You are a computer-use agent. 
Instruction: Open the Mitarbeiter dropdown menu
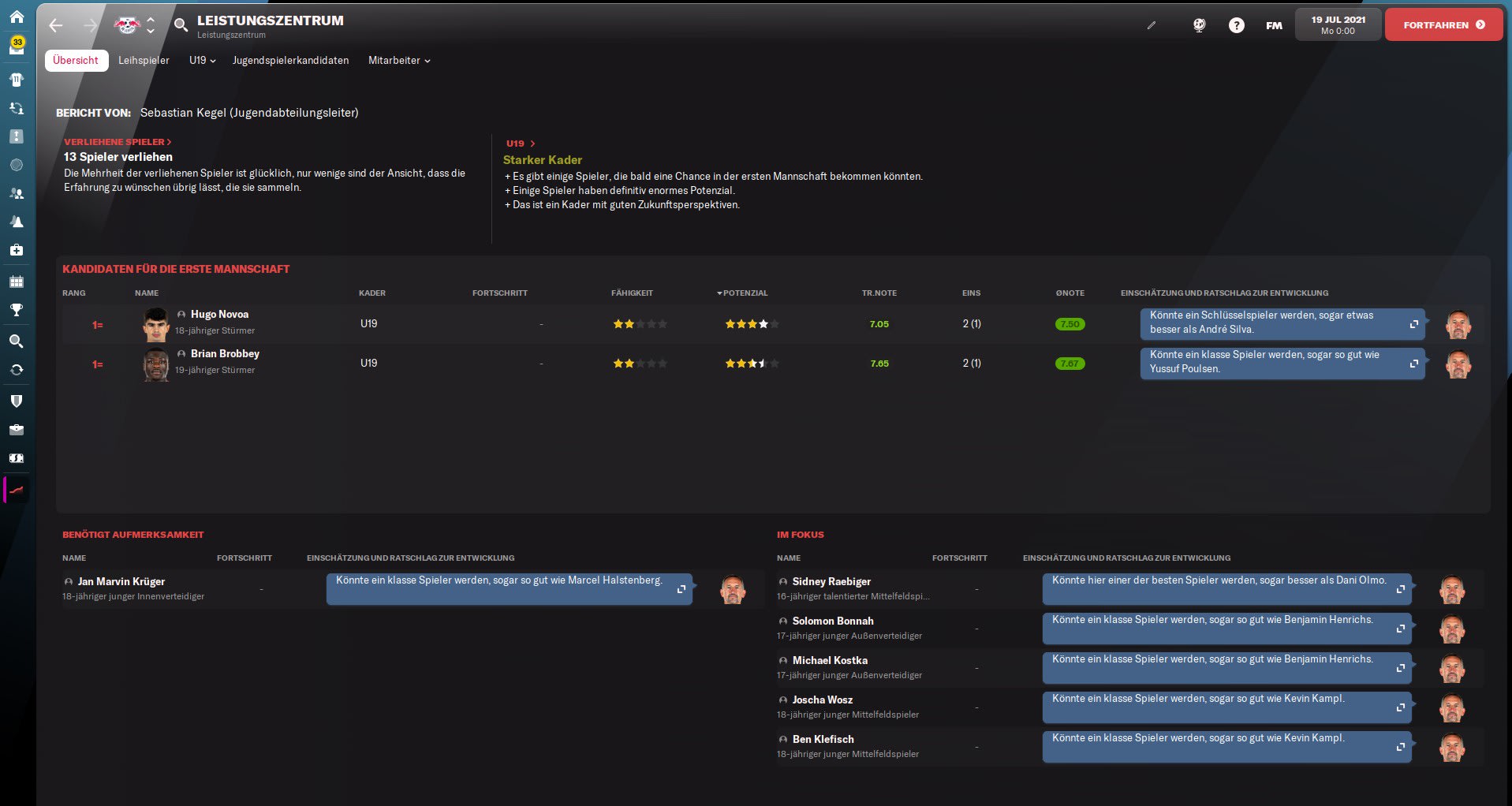point(399,61)
